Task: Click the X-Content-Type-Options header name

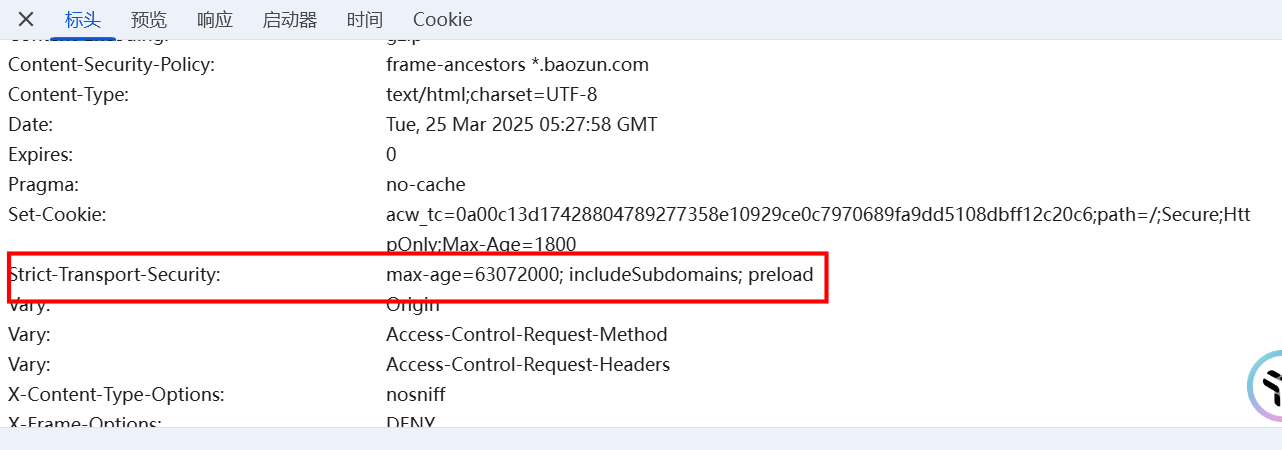Action: (x=116, y=395)
